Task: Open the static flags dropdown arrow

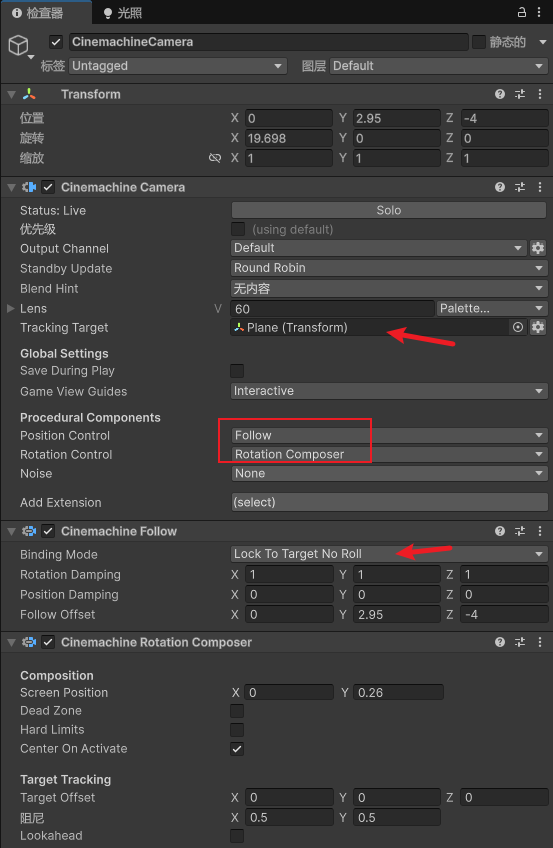Action: pyautogui.click(x=542, y=42)
